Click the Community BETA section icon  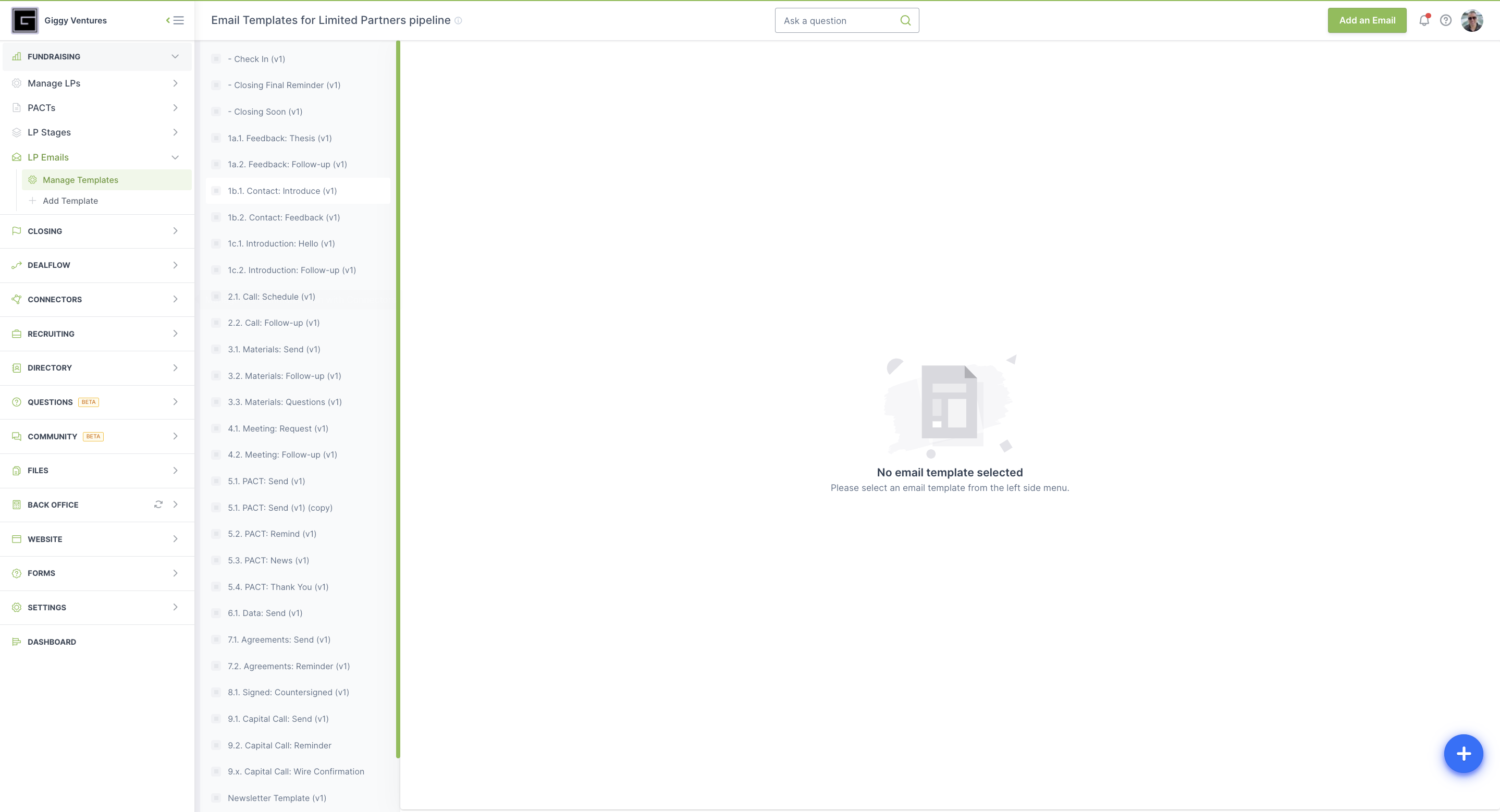pyautogui.click(x=16, y=436)
